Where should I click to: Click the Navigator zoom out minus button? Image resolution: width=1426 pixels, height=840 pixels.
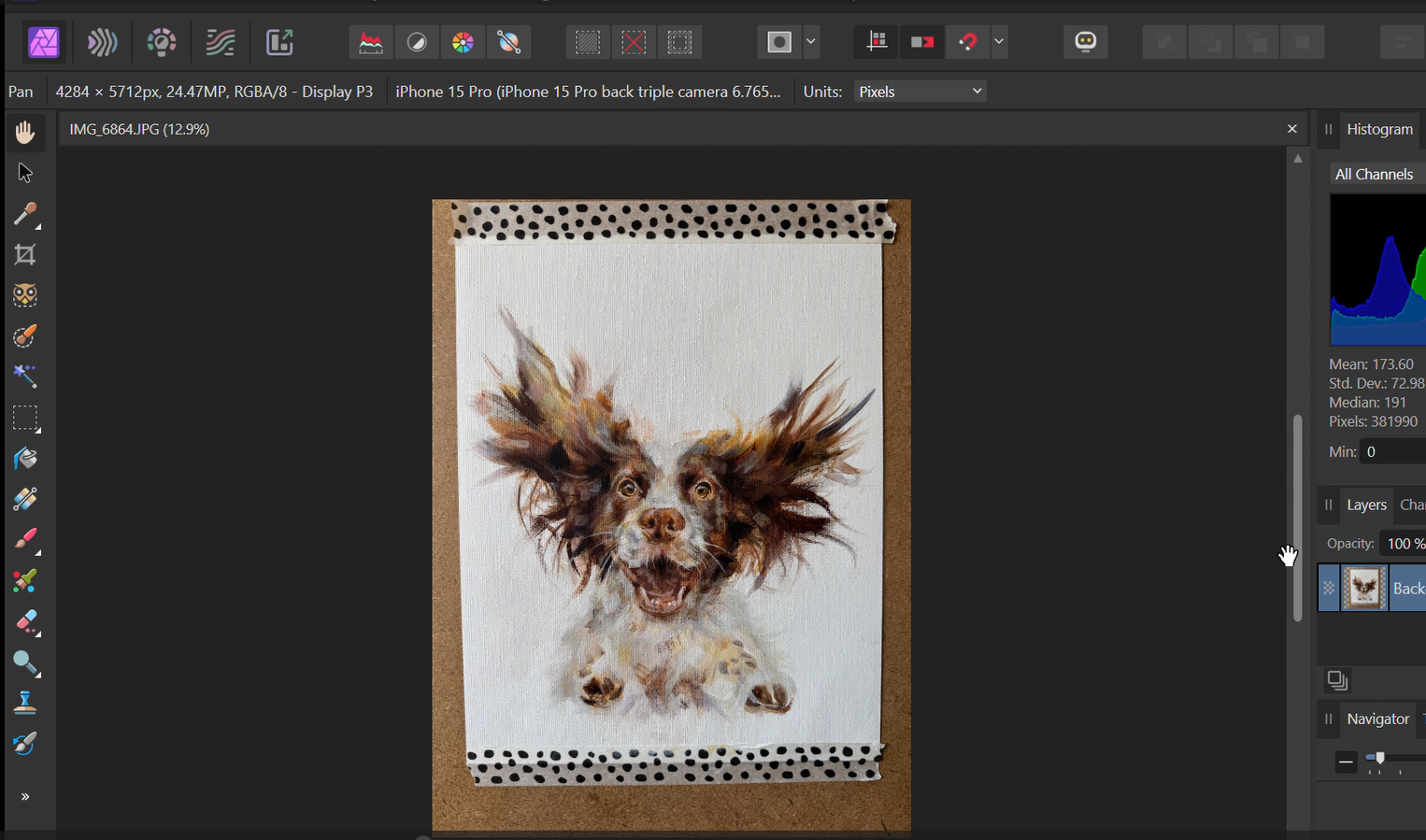(1346, 762)
